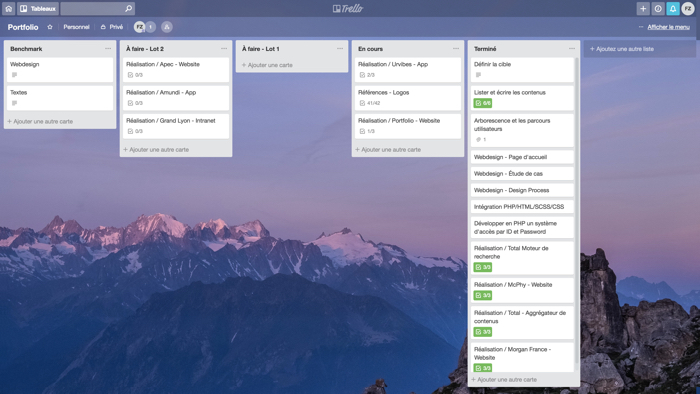
Task: Open the invite member icon
Action: pos(167,27)
